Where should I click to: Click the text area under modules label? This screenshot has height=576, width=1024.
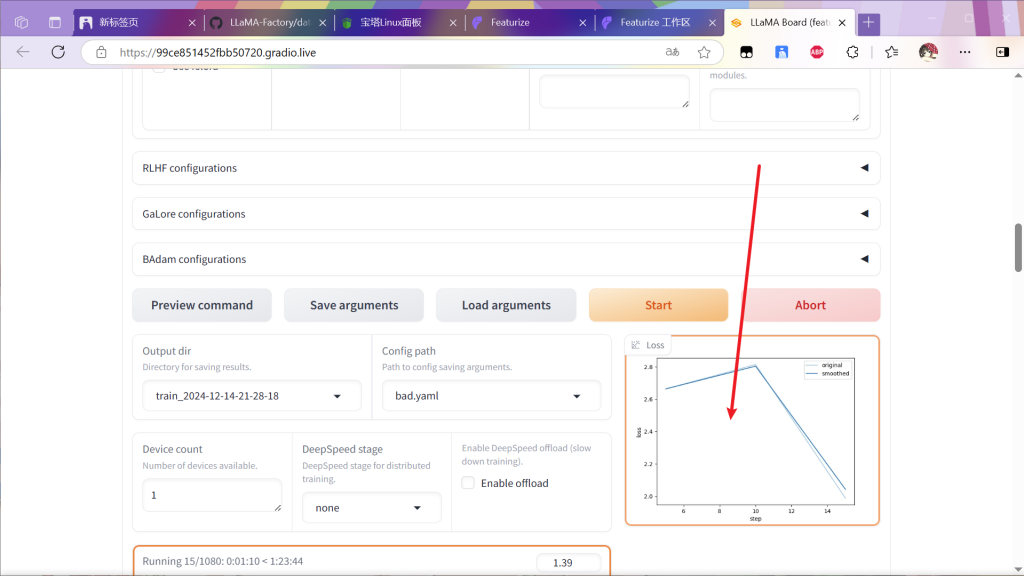[784, 105]
